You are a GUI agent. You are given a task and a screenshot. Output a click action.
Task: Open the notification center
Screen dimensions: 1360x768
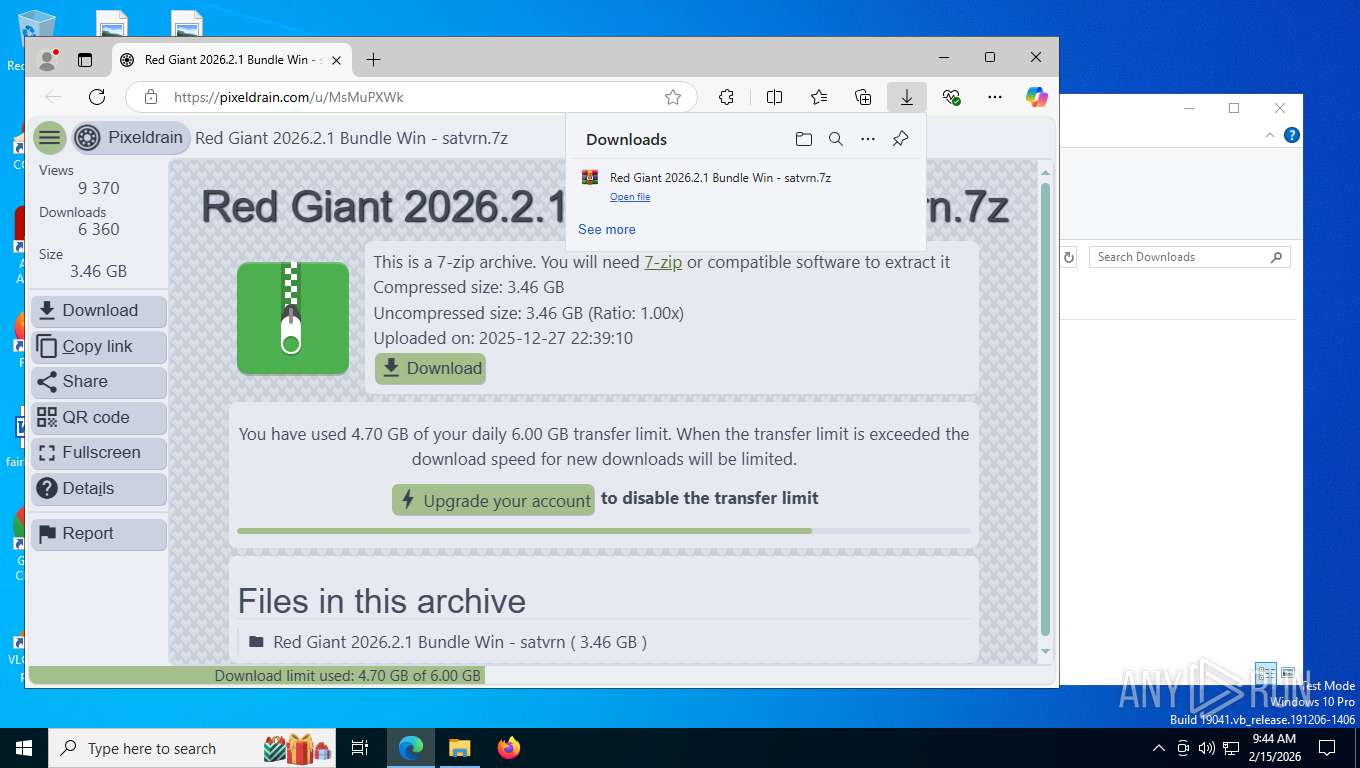pos(1326,748)
